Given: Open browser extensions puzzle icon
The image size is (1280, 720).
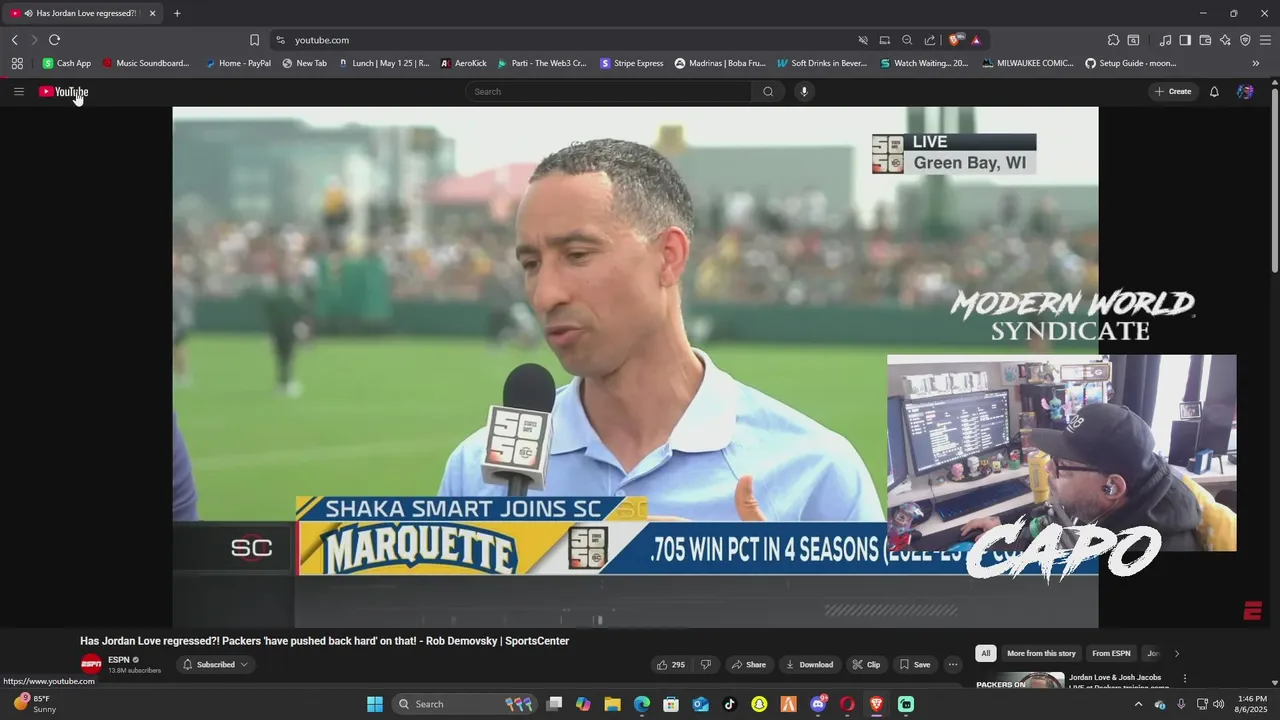Looking at the screenshot, I should [x=1113, y=40].
